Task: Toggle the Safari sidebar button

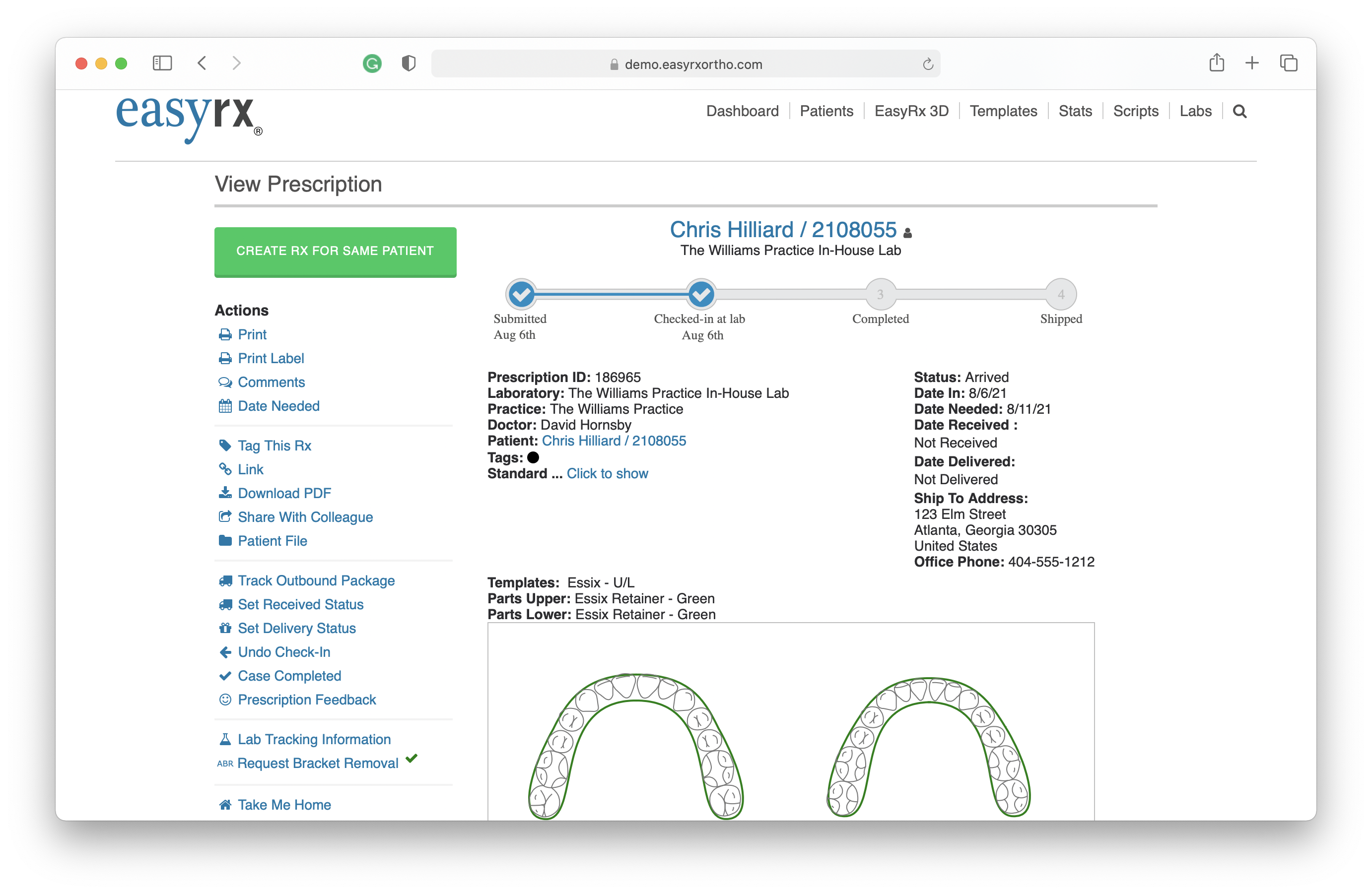Action: click(162, 63)
